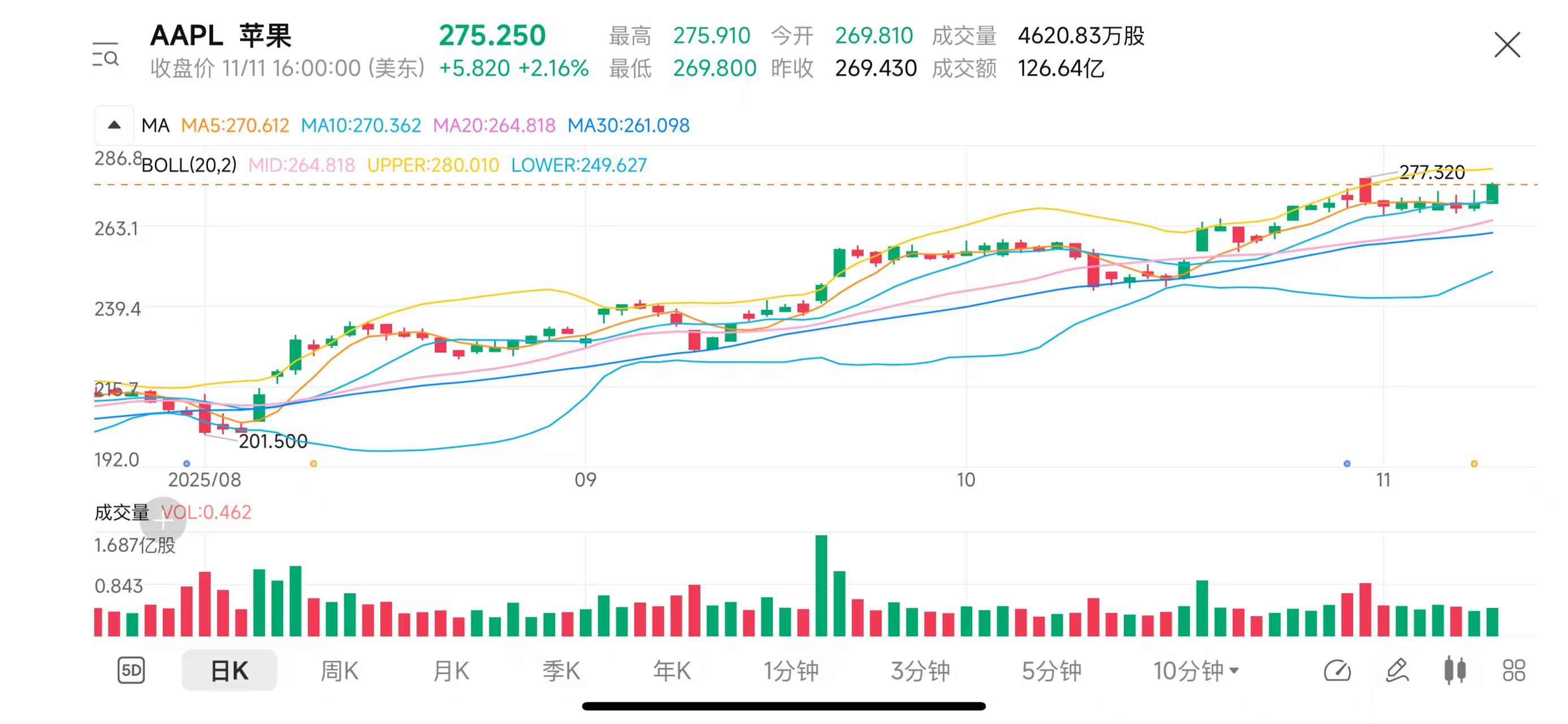Select the pencil drawing tool
This screenshot has width=1568, height=724.
point(1396,670)
